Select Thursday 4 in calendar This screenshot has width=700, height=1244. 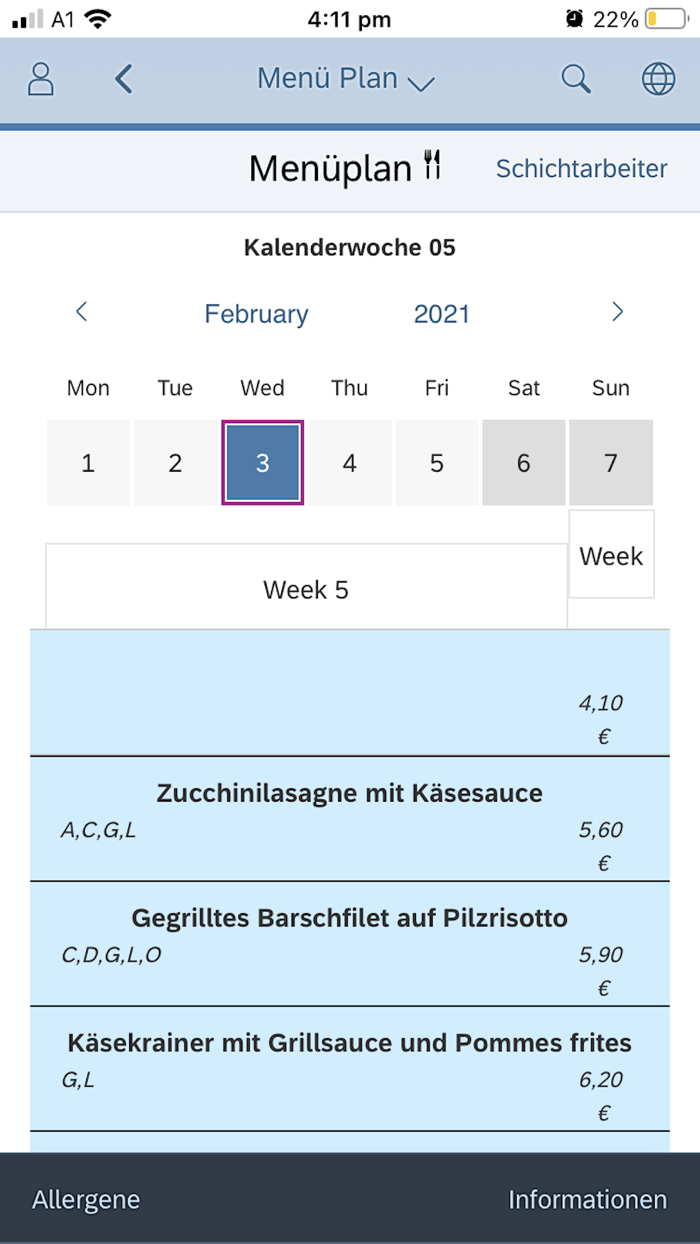click(349, 463)
